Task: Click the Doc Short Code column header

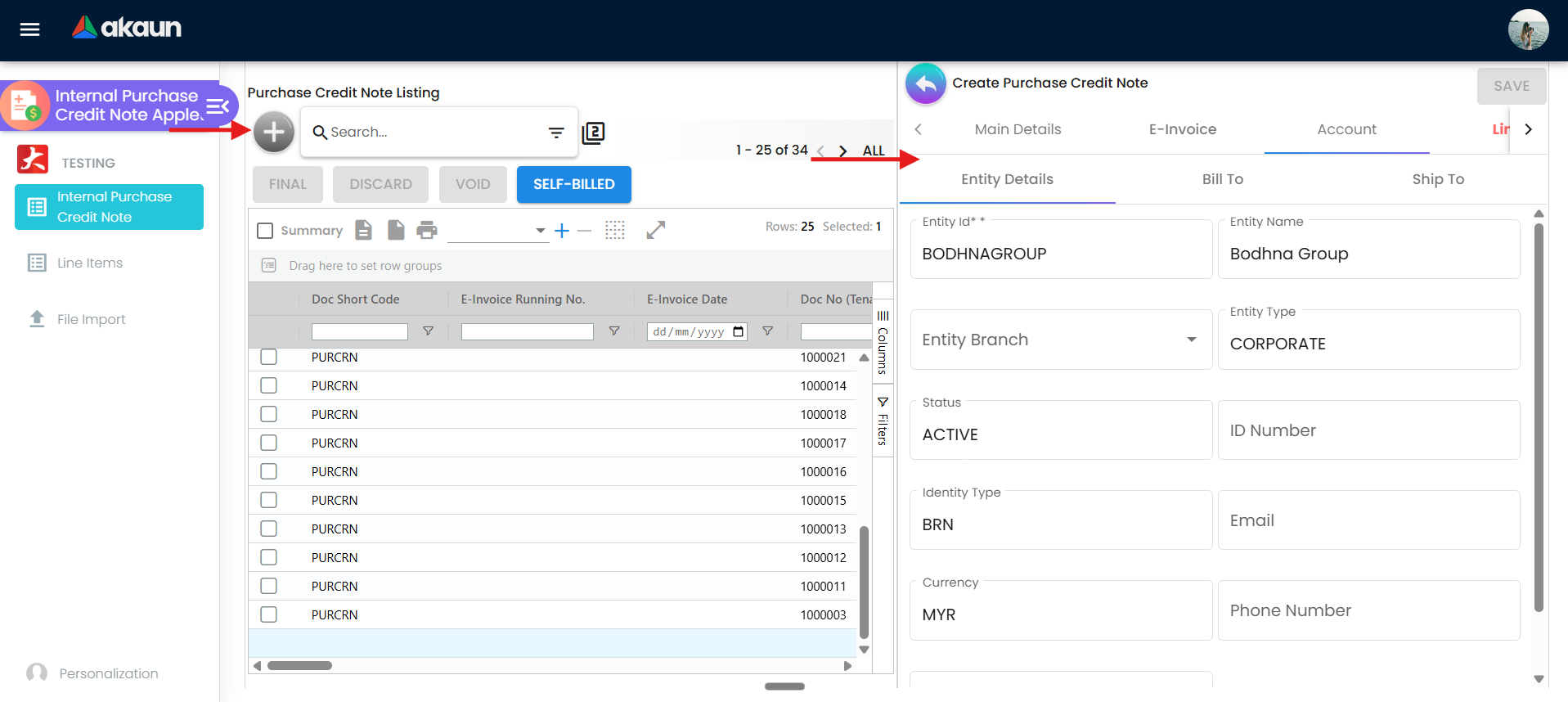Action: [356, 299]
